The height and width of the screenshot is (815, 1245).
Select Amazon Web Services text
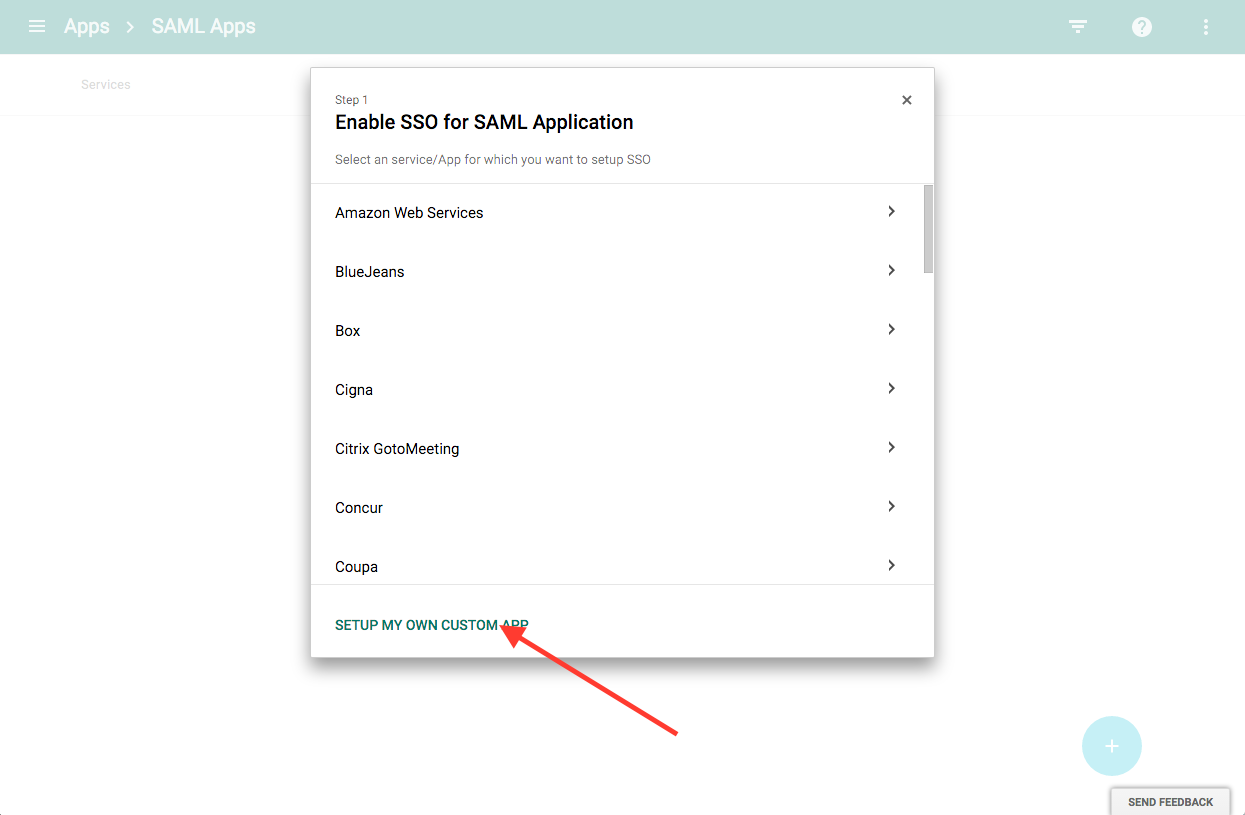409,213
